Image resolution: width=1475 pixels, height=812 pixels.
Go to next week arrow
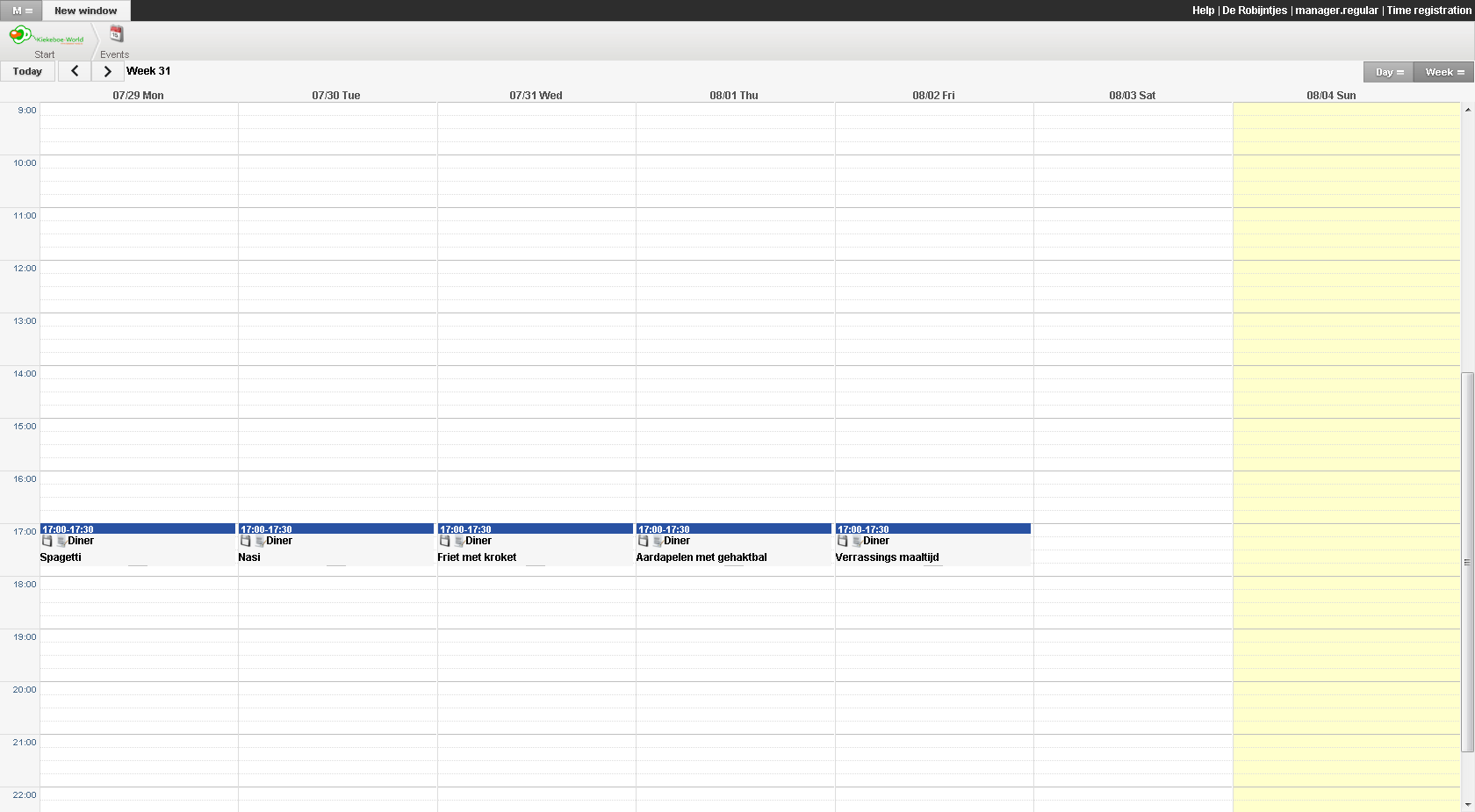(107, 71)
